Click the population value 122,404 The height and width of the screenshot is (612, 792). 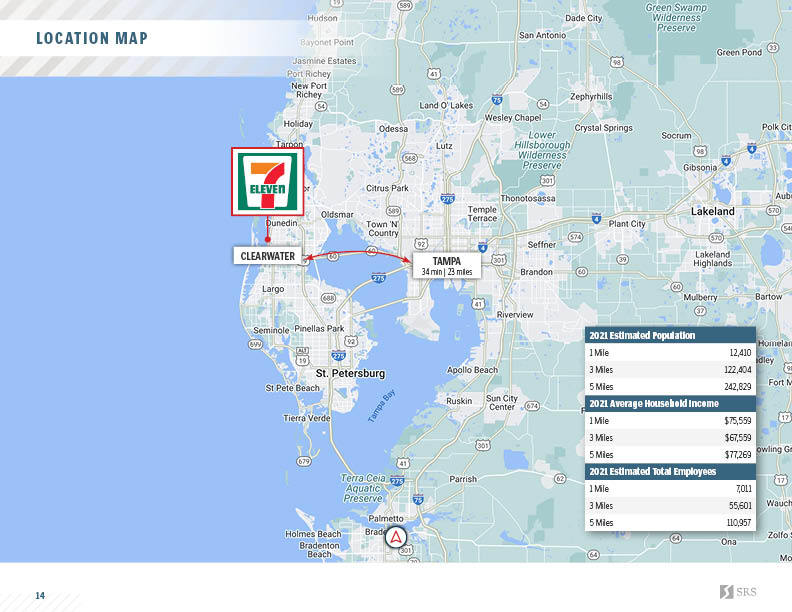pyautogui.click(x=737, y=370)
